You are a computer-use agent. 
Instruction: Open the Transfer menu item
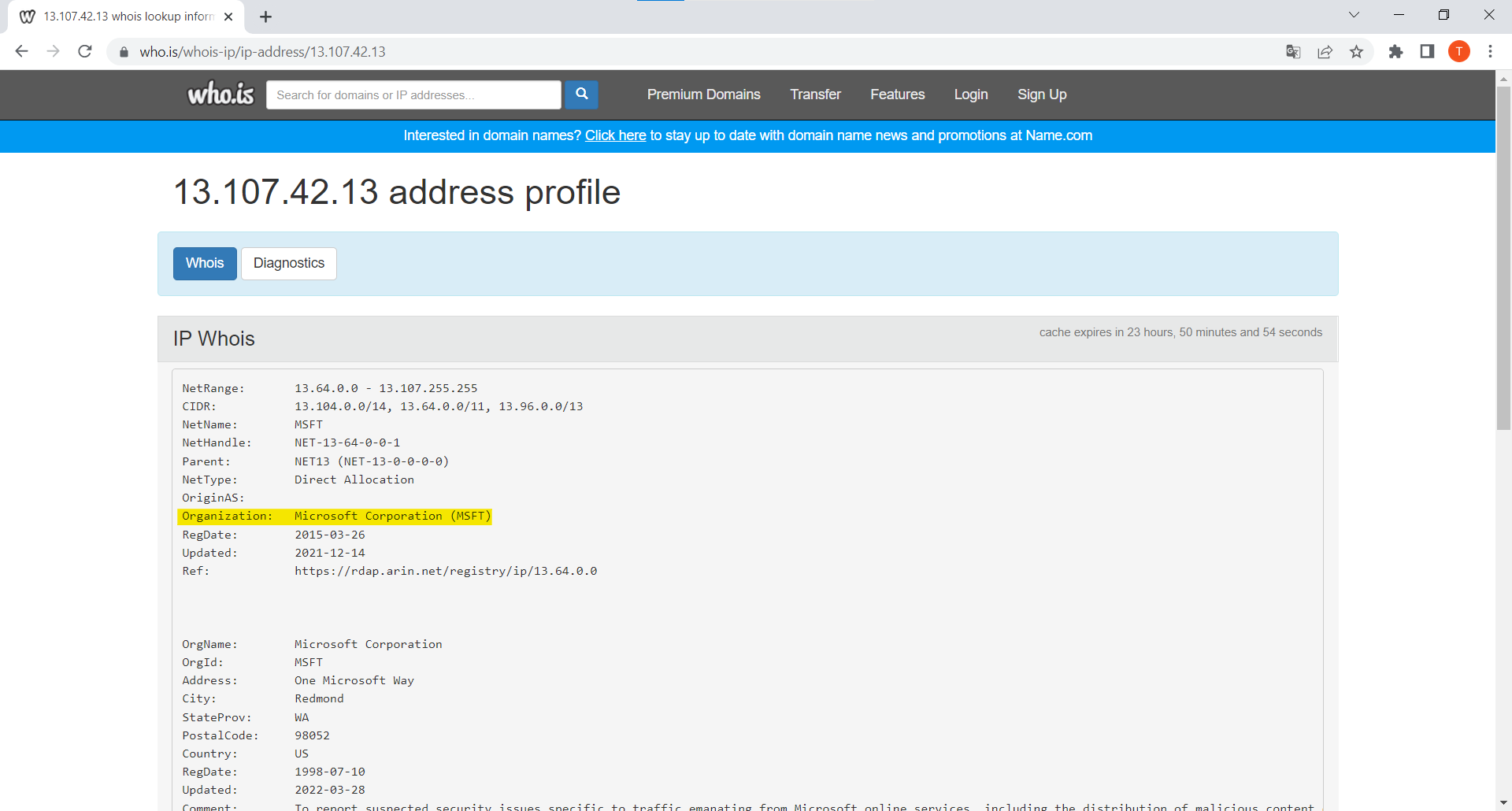815,94
